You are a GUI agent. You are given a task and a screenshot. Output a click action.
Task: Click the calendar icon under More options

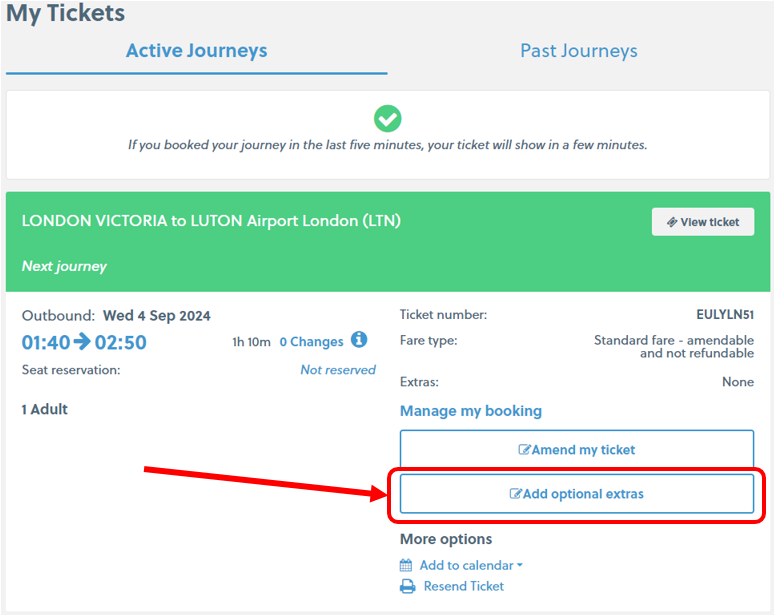406,565
